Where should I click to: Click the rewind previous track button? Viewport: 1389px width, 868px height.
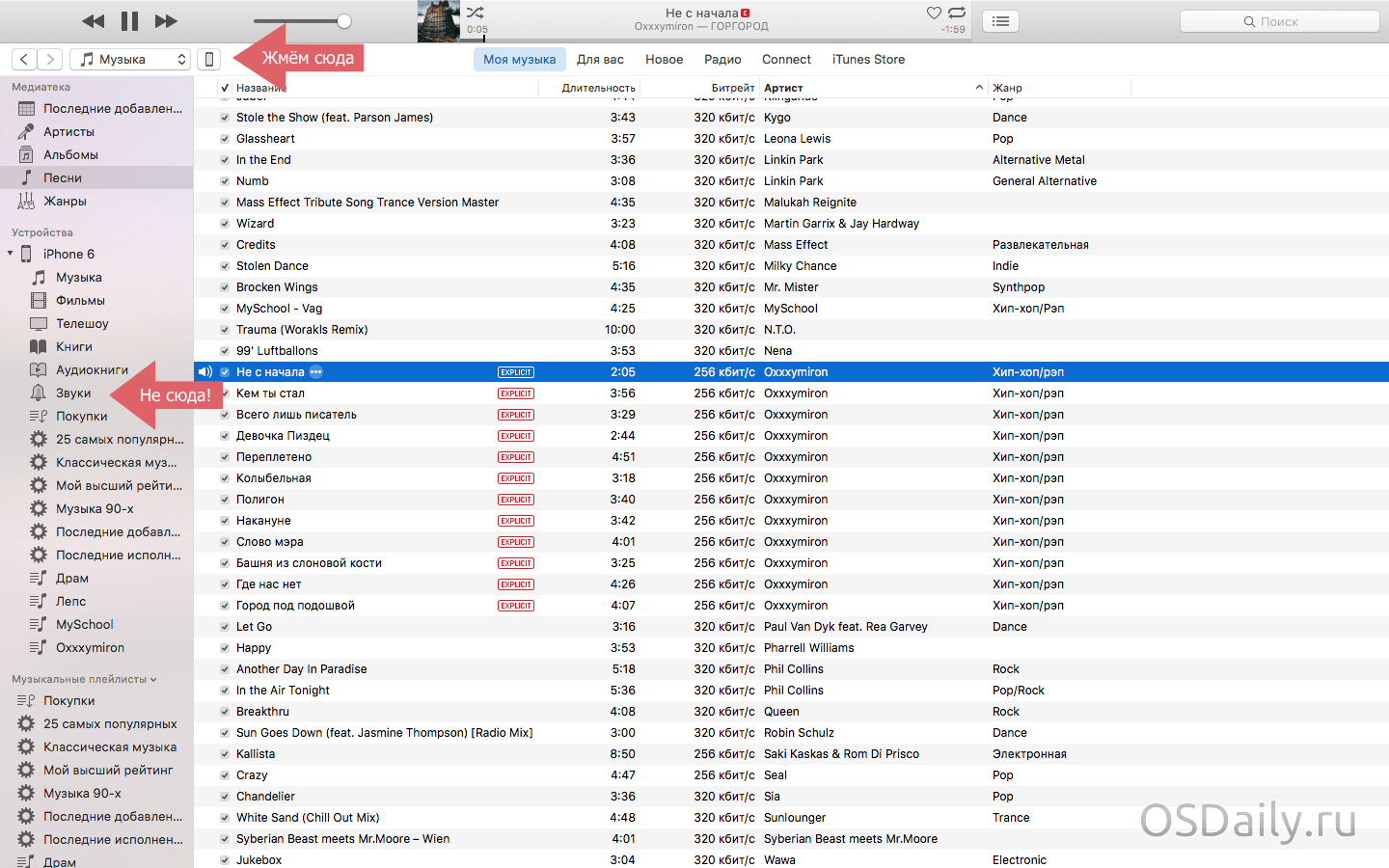94,21
